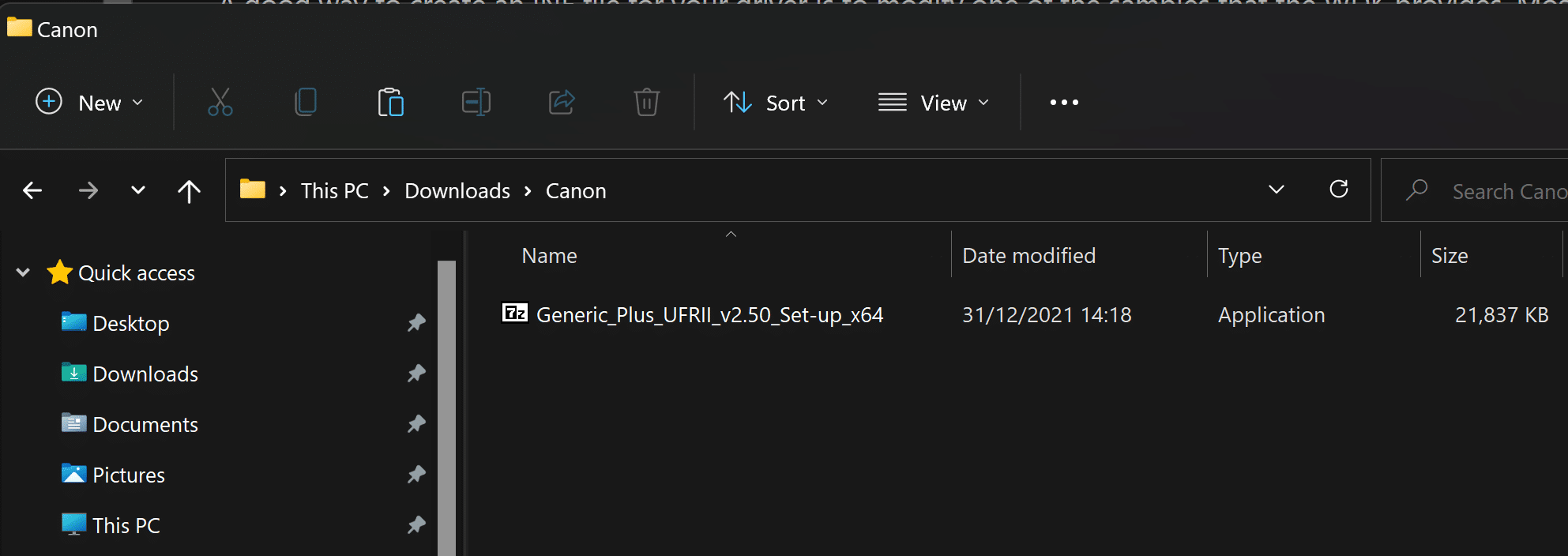
Task: Cut the selected file using the scissors icon
Action: [219, 102]
